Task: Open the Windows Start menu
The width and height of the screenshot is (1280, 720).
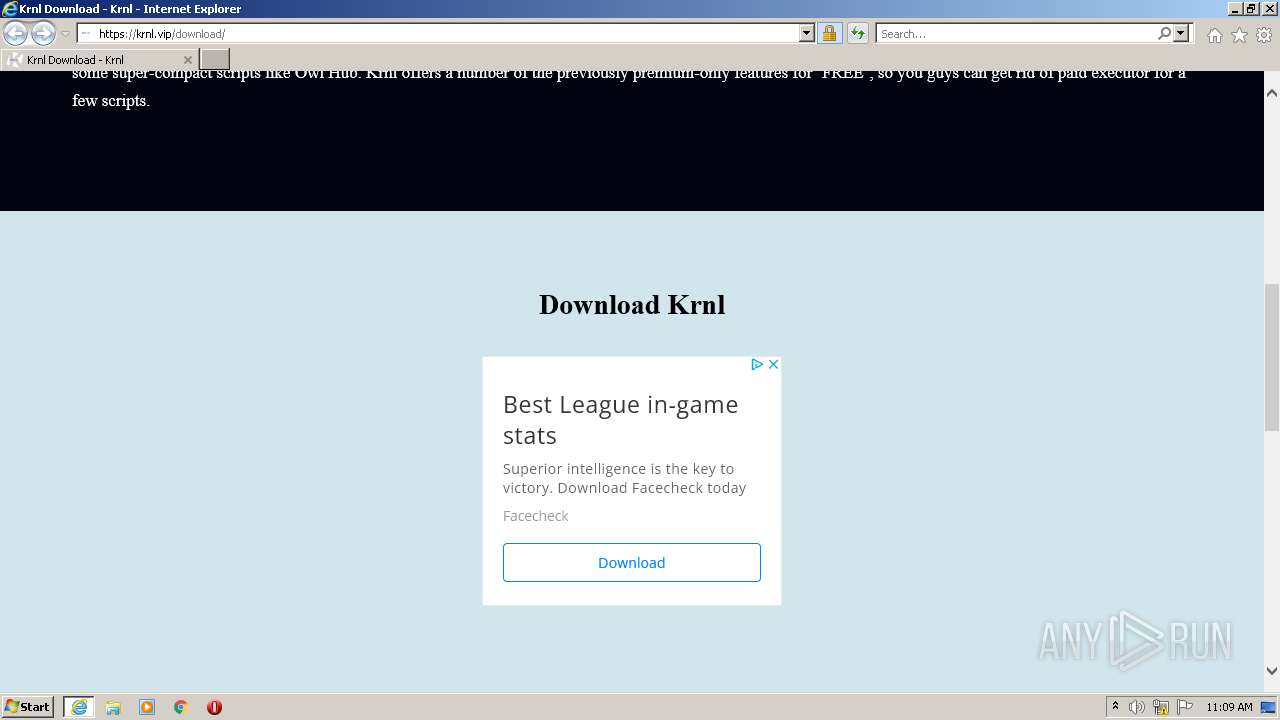Action: coord(28,706)
